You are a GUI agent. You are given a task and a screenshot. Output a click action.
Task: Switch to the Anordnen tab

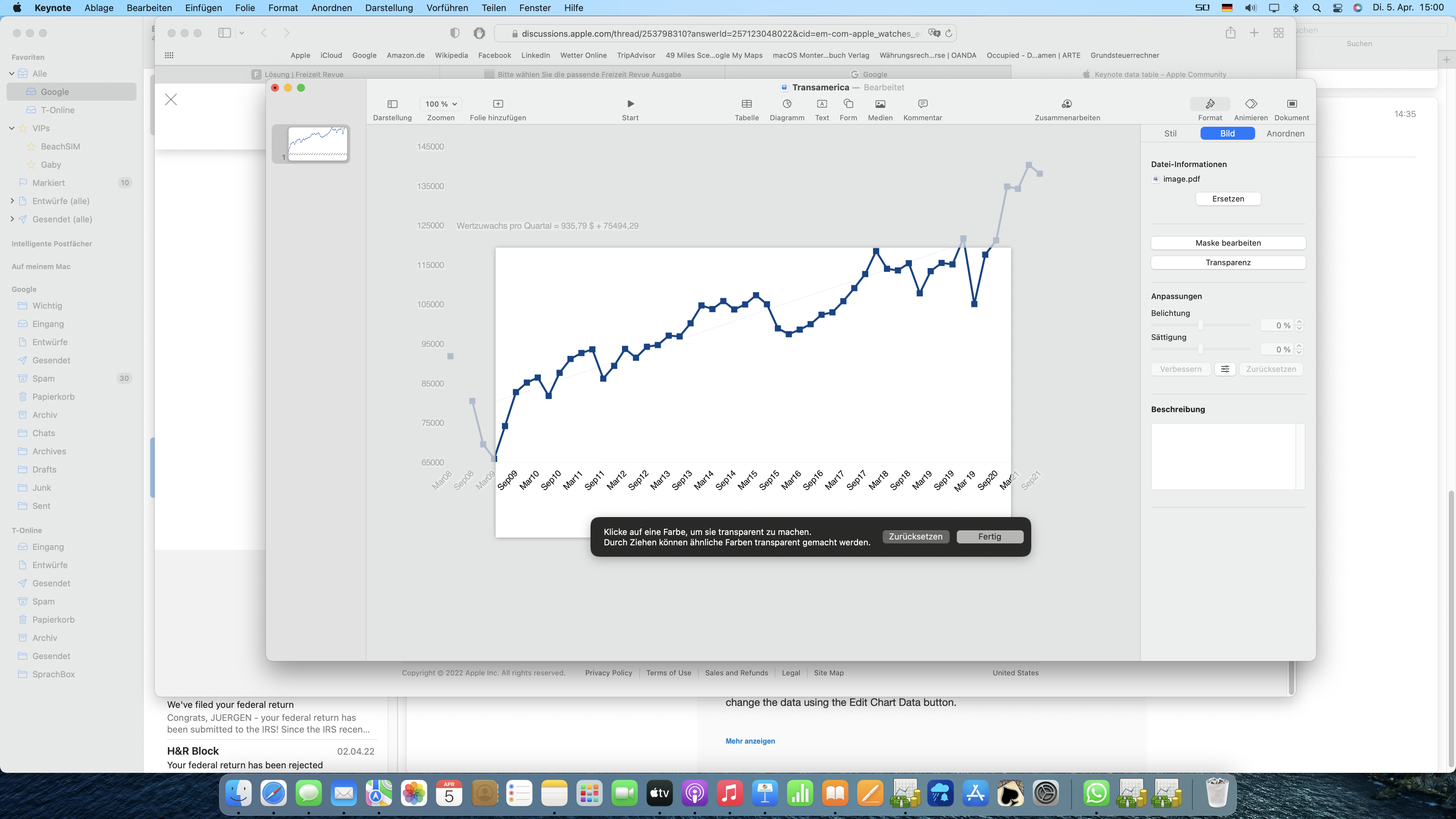click(1285, 133)
